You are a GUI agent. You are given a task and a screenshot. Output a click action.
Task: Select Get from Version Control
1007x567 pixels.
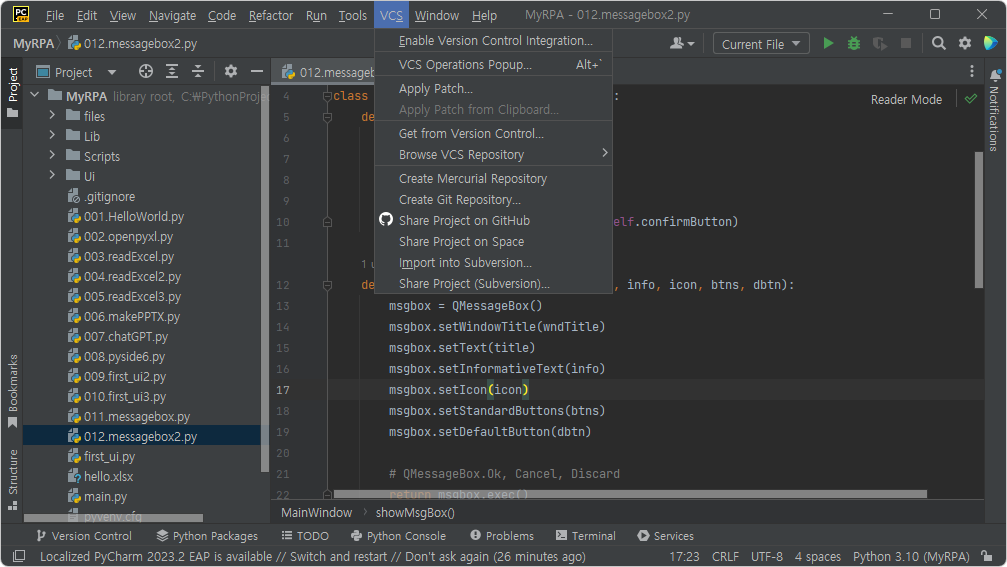click(493, 134)
